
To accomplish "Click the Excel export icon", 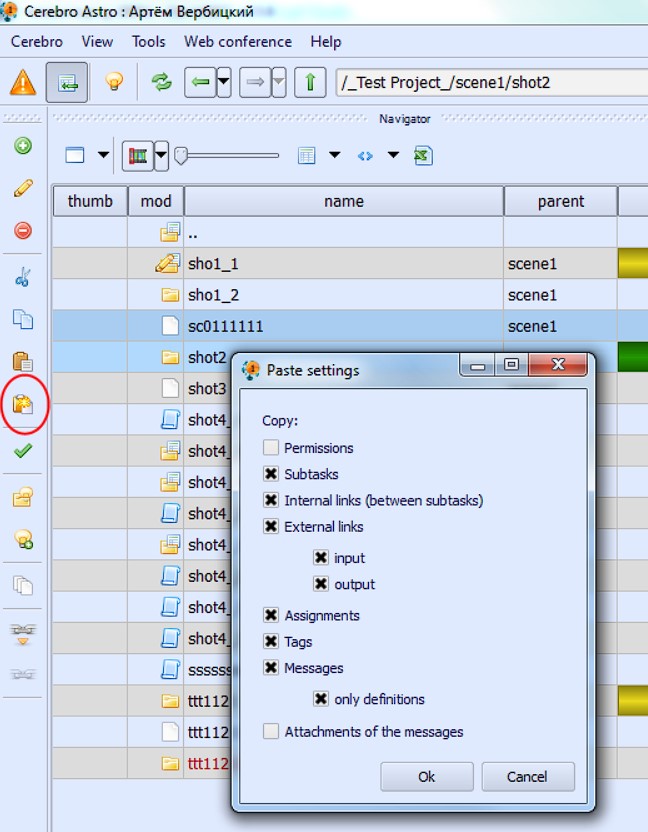I will tap(423, 155).
